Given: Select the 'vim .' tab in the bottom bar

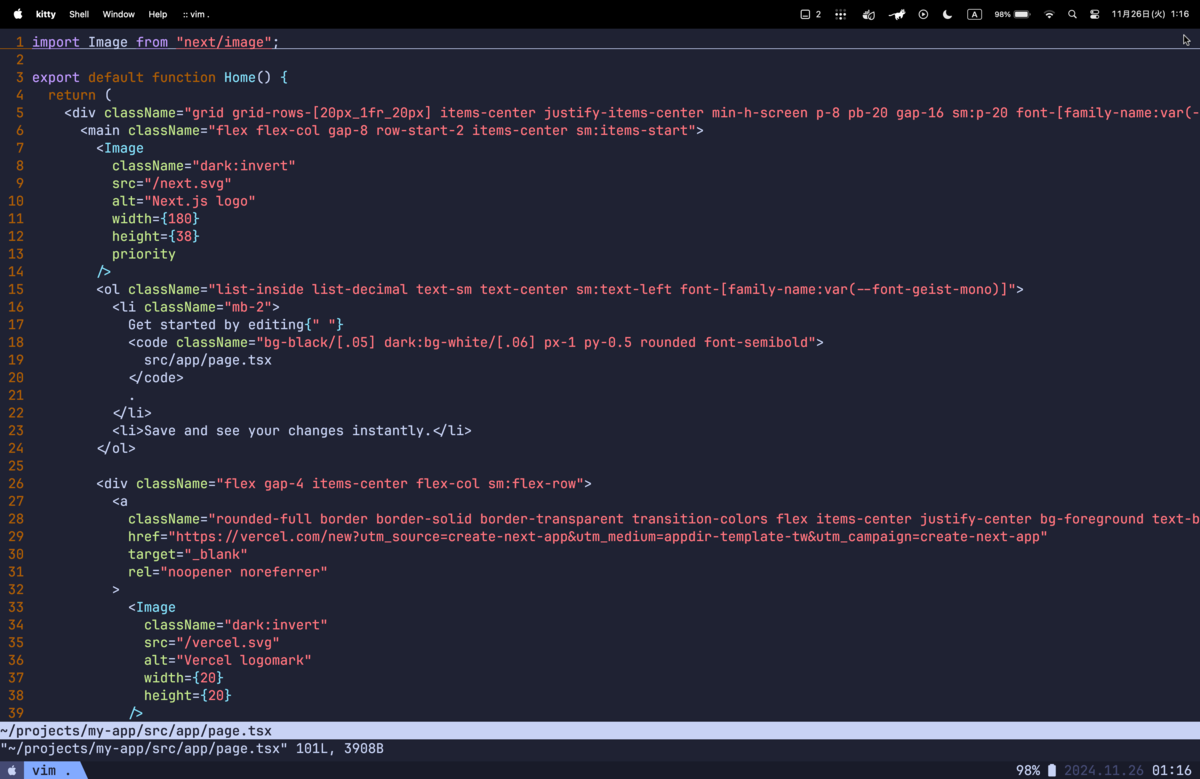Looking at the screenshot, I should tap(52, 770).
